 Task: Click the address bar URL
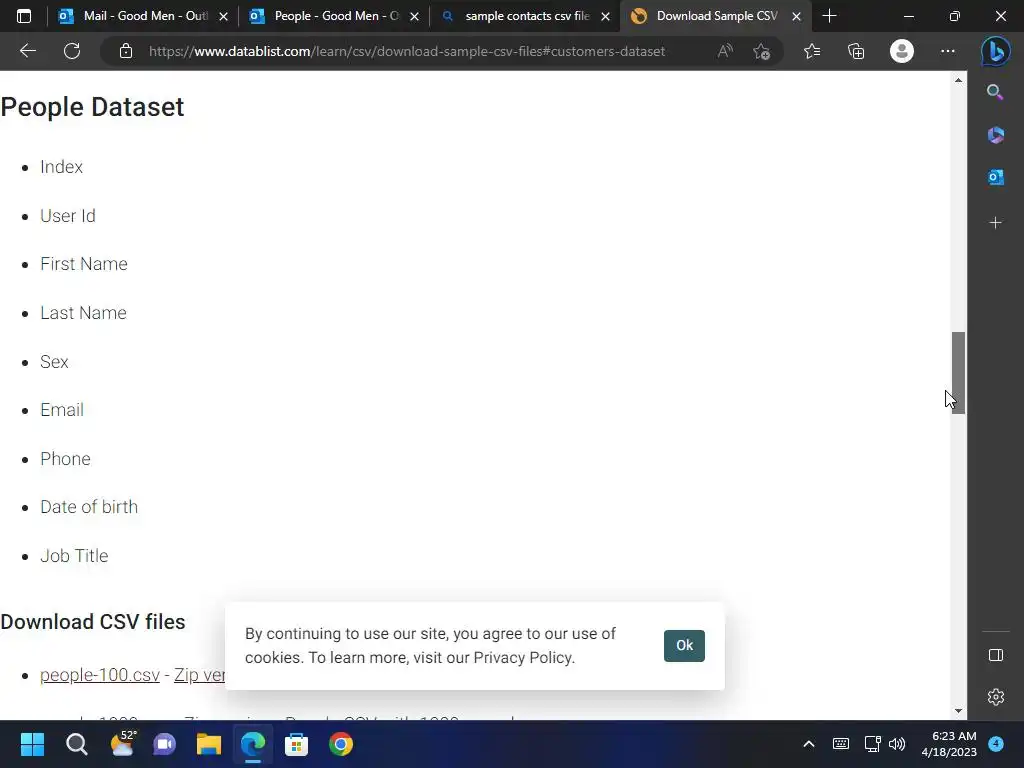[406, 51]
